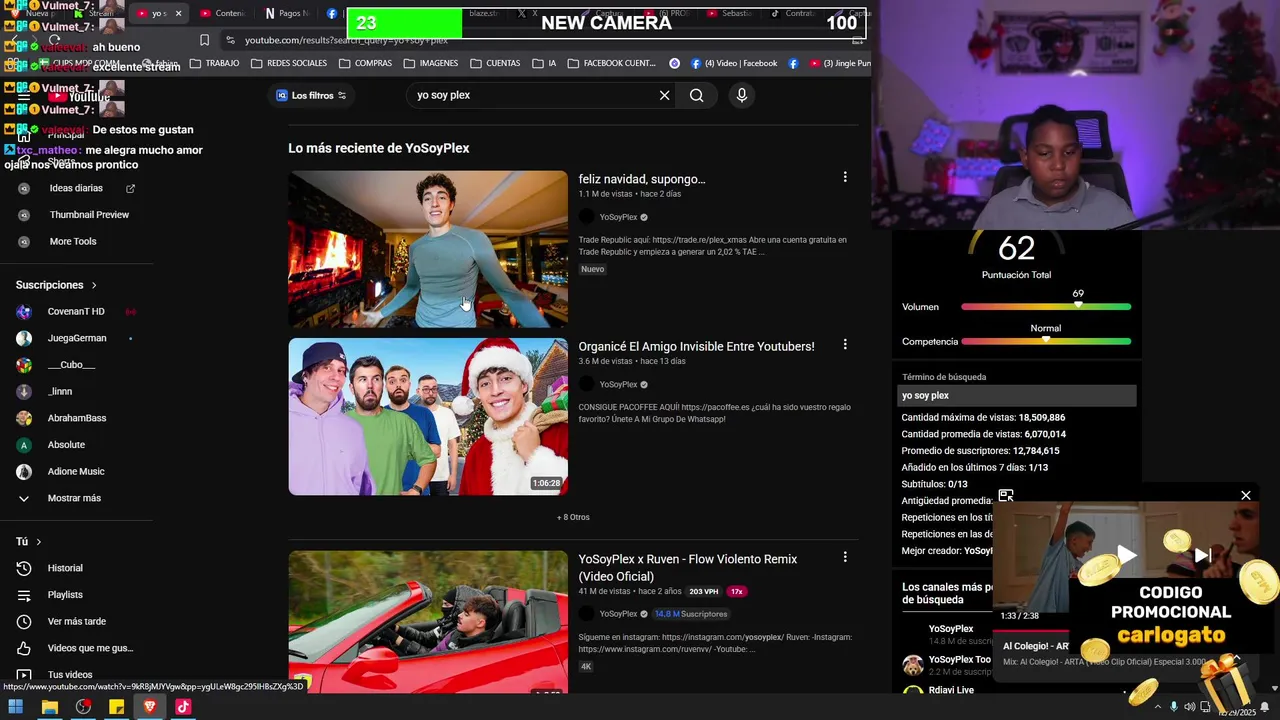Viewport: 1280px width, 720px height.
Task: Open Brave browser taskbar icon
Action: tap(150, 707)
